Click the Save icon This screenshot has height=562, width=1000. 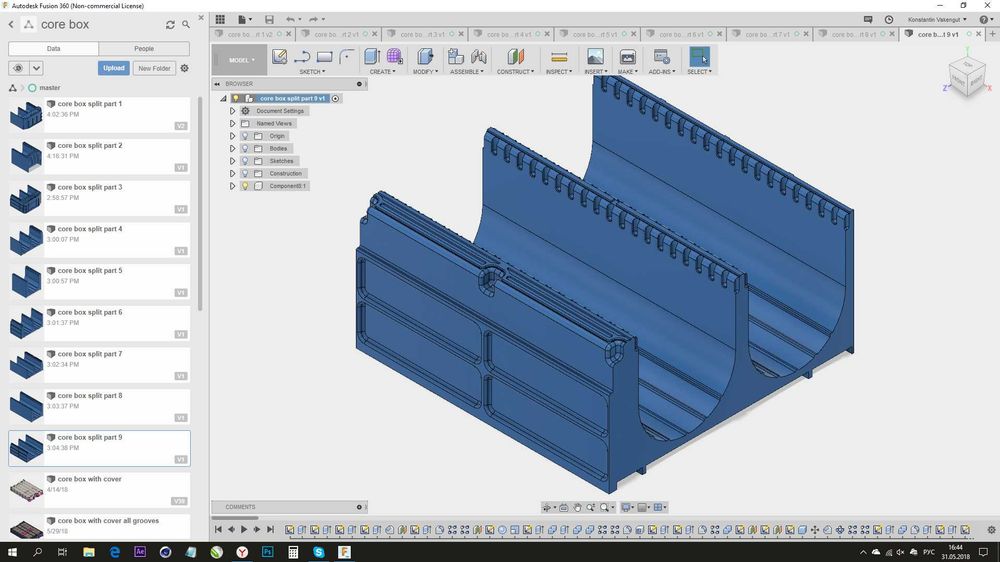pos(269,19)
